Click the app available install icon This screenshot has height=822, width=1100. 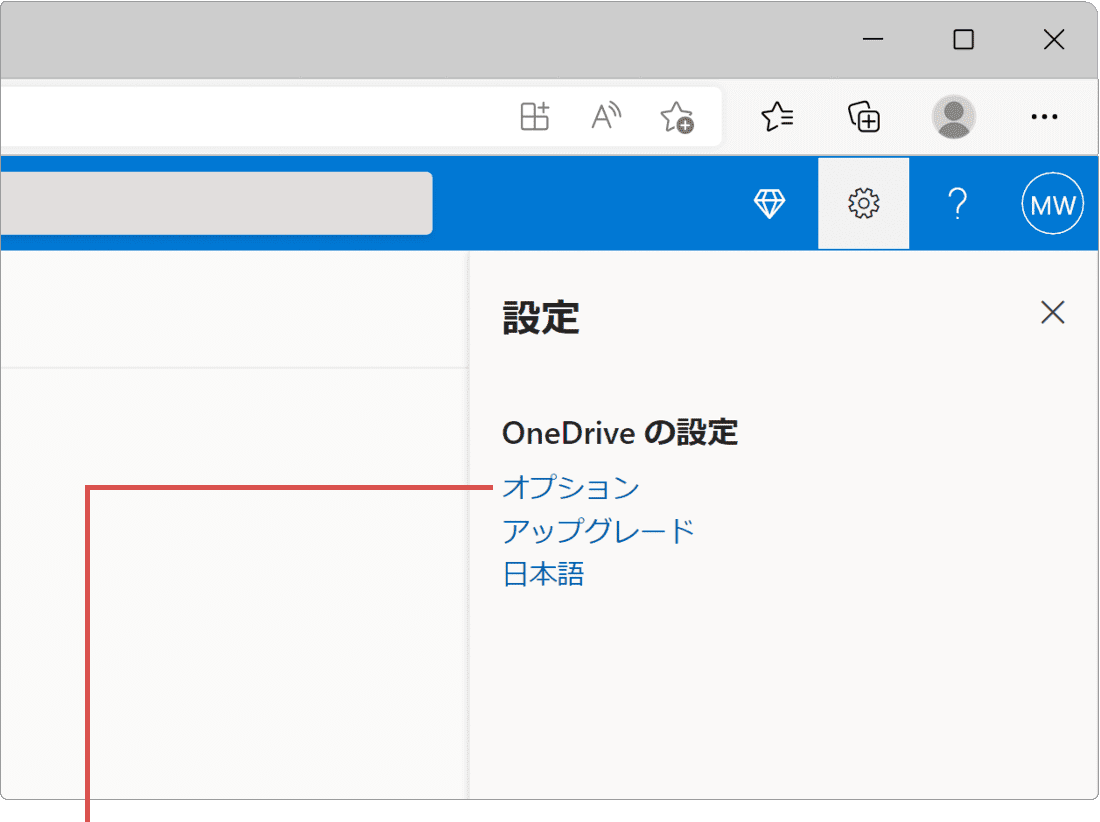point(535,116)
